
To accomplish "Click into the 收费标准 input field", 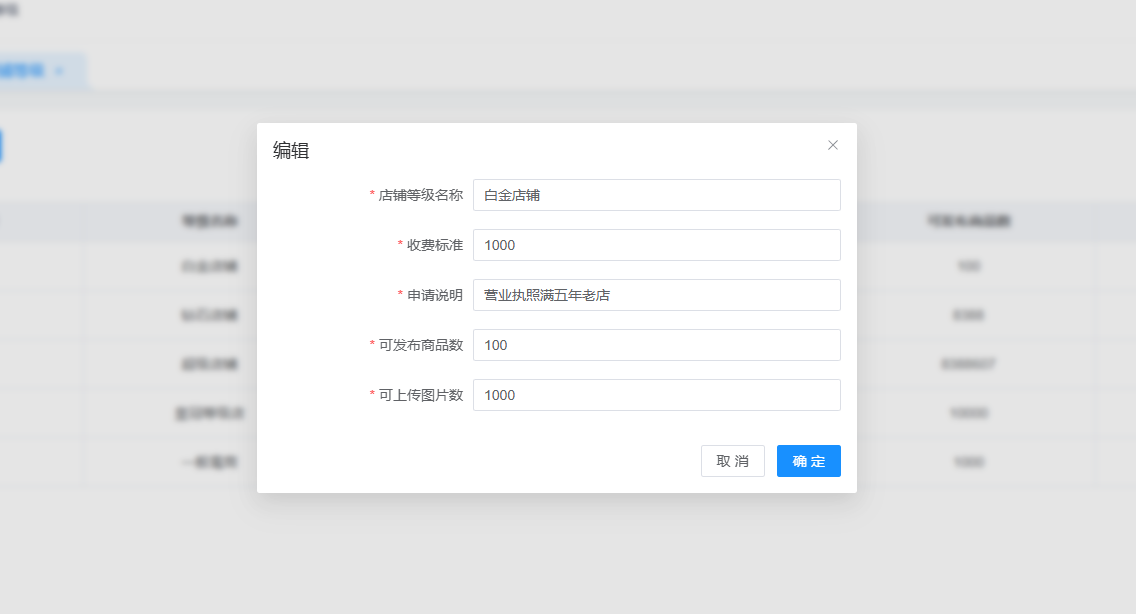I will 656,245.
